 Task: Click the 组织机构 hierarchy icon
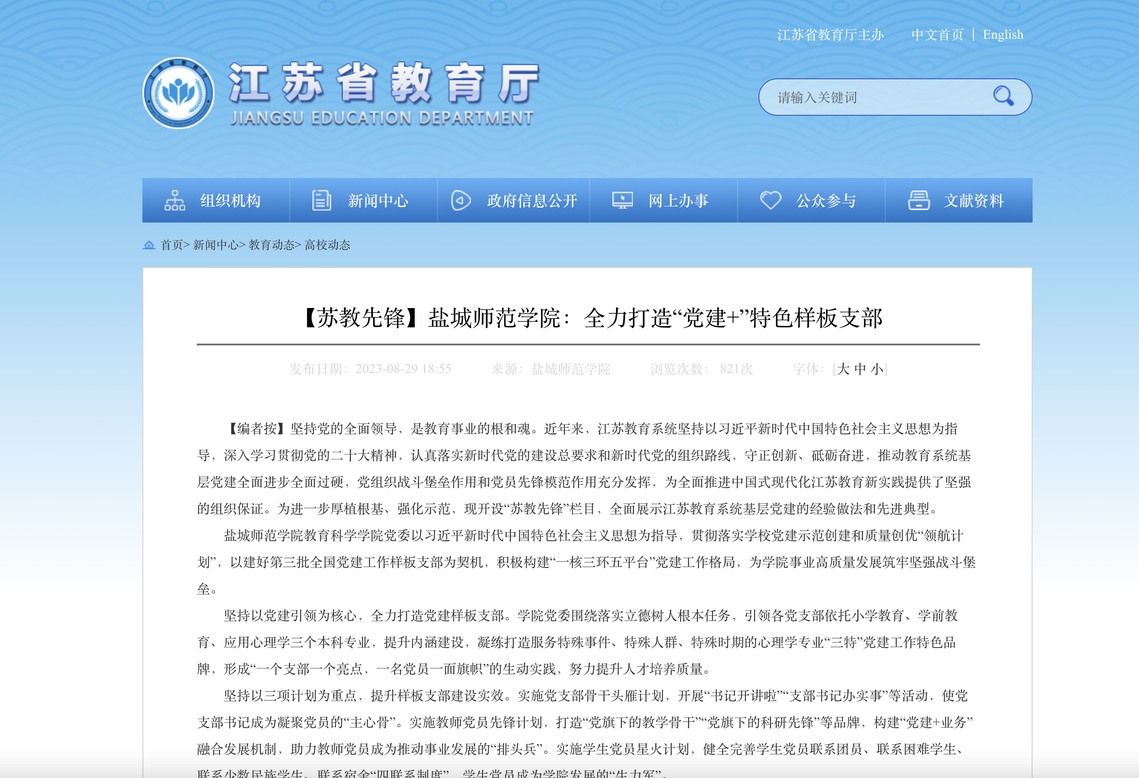pyautogui.click(x=175, y=200)
